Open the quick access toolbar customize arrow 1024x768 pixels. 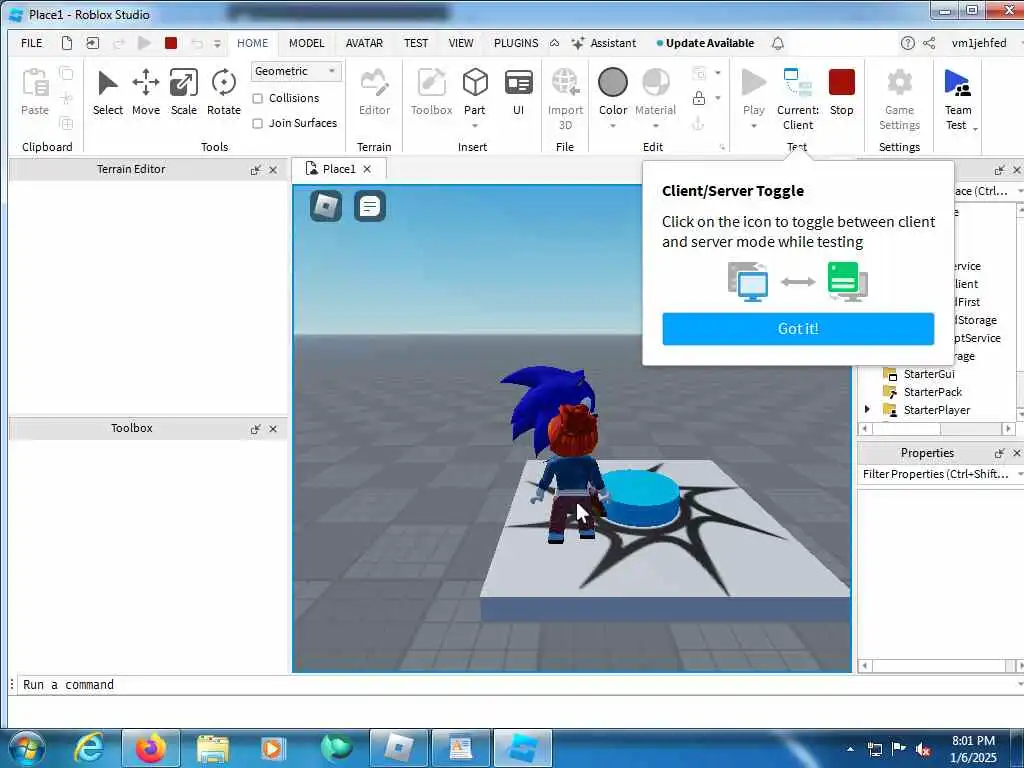[x=217, y=44]
